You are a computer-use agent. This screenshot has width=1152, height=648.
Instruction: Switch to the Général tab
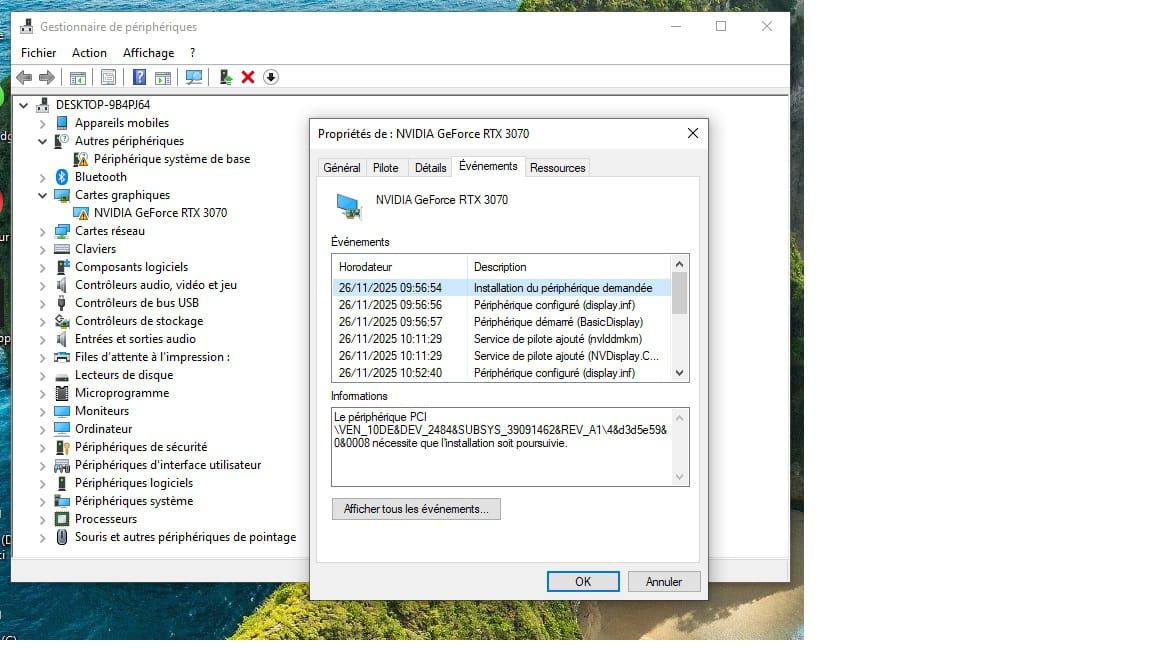tap(342, 168)
